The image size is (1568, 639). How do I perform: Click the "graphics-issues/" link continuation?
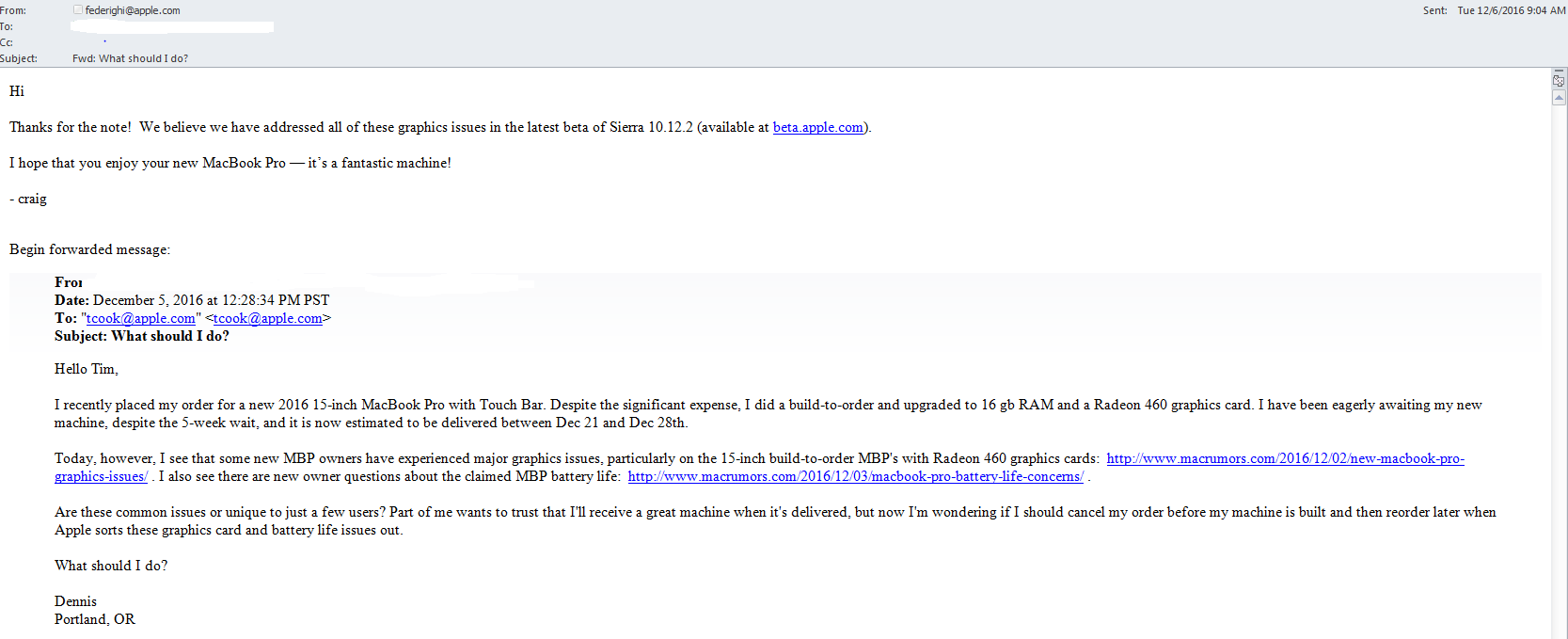tap(101, 476)
